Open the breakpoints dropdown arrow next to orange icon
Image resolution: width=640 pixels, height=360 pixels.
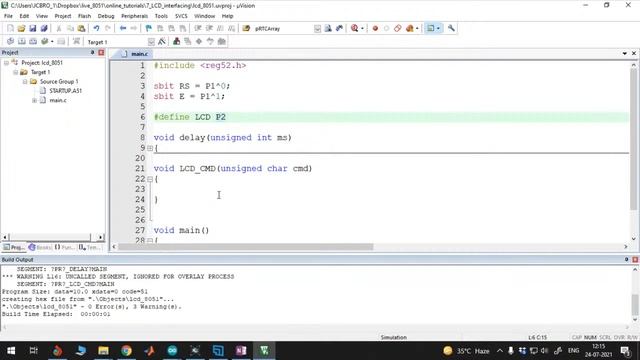tap(417, 29)
